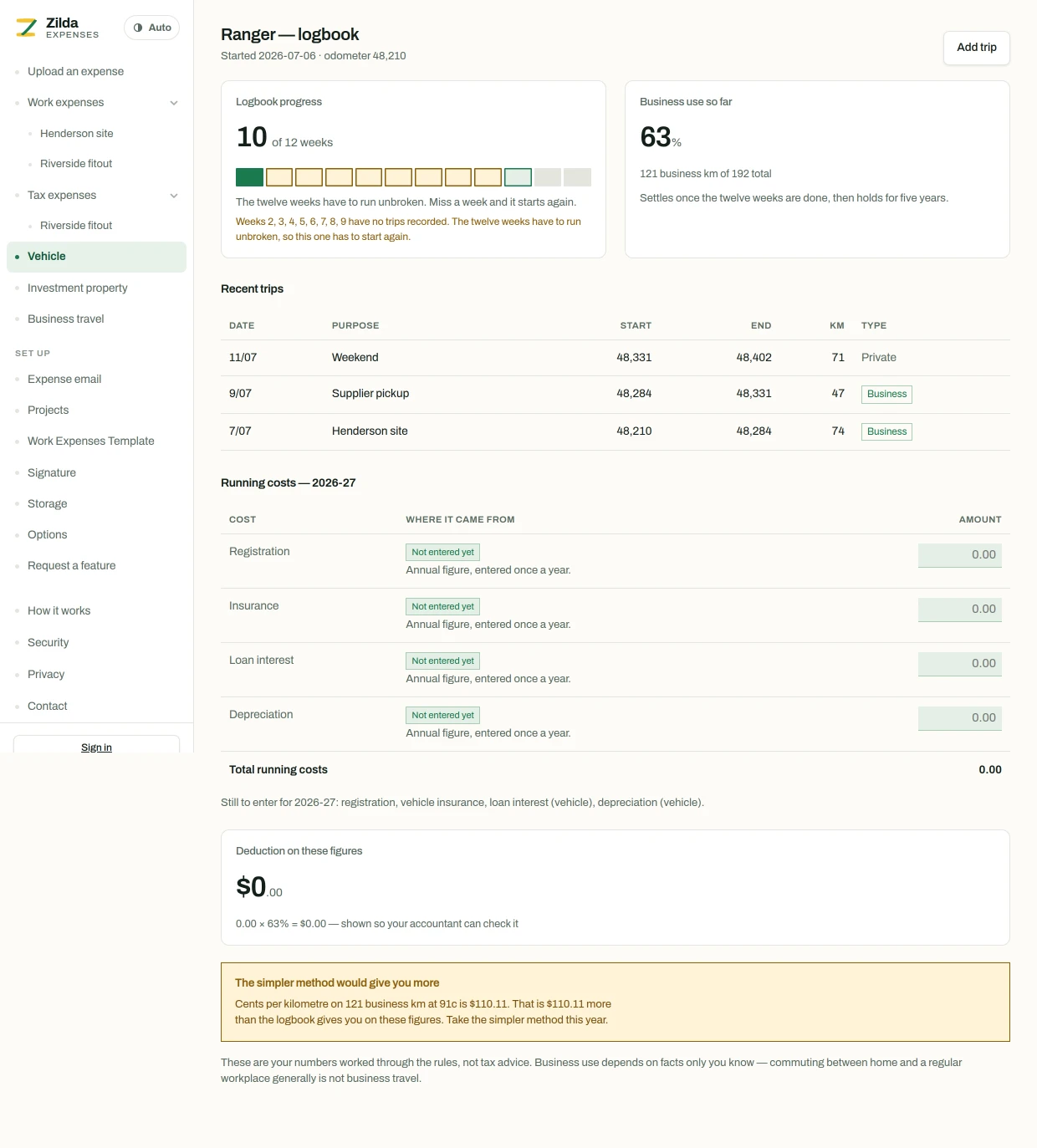
Task: Click Business tag on Supplier pickup trip
Action: tap(886, 395)
